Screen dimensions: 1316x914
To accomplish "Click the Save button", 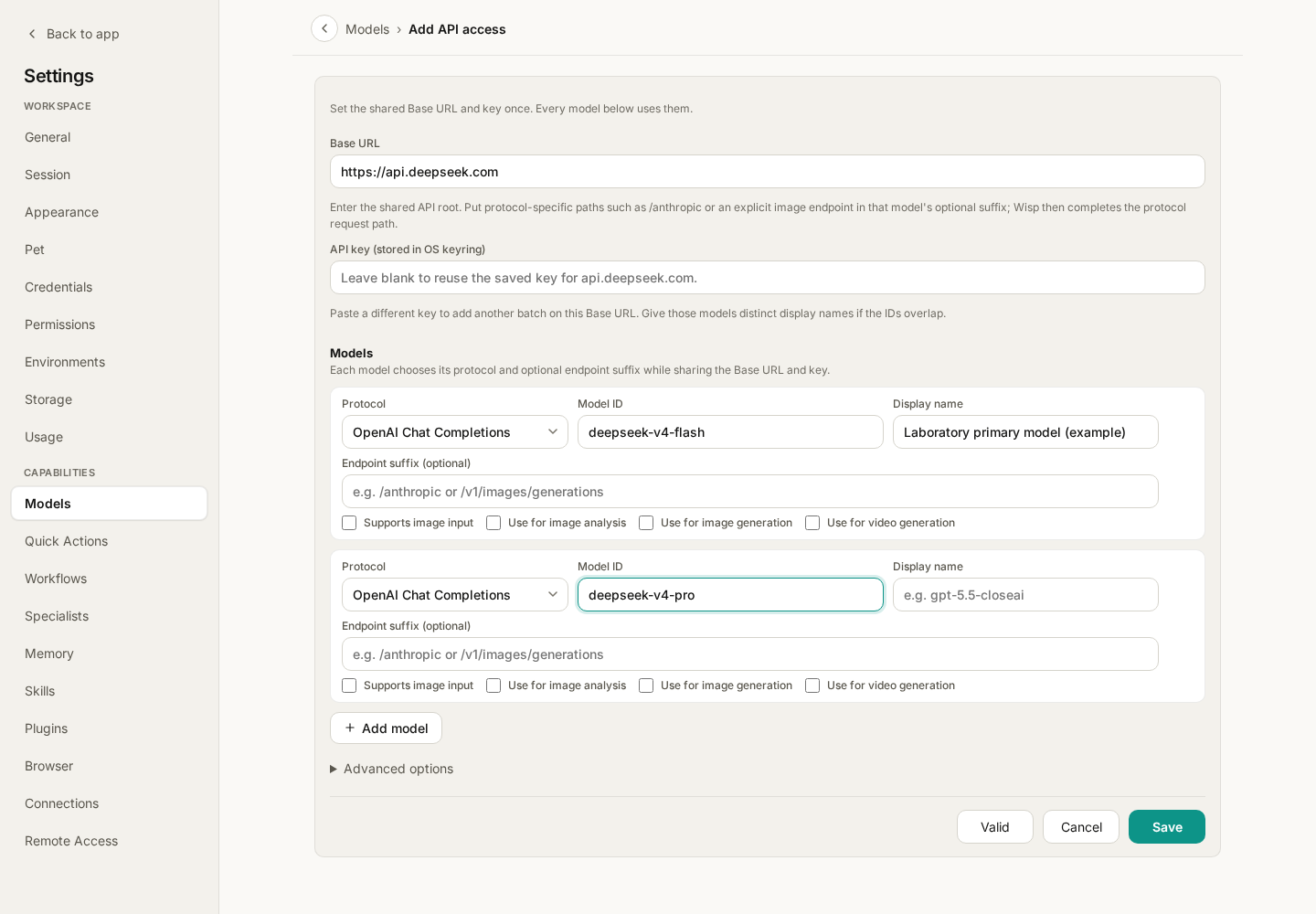I will tap(1167, 827).
